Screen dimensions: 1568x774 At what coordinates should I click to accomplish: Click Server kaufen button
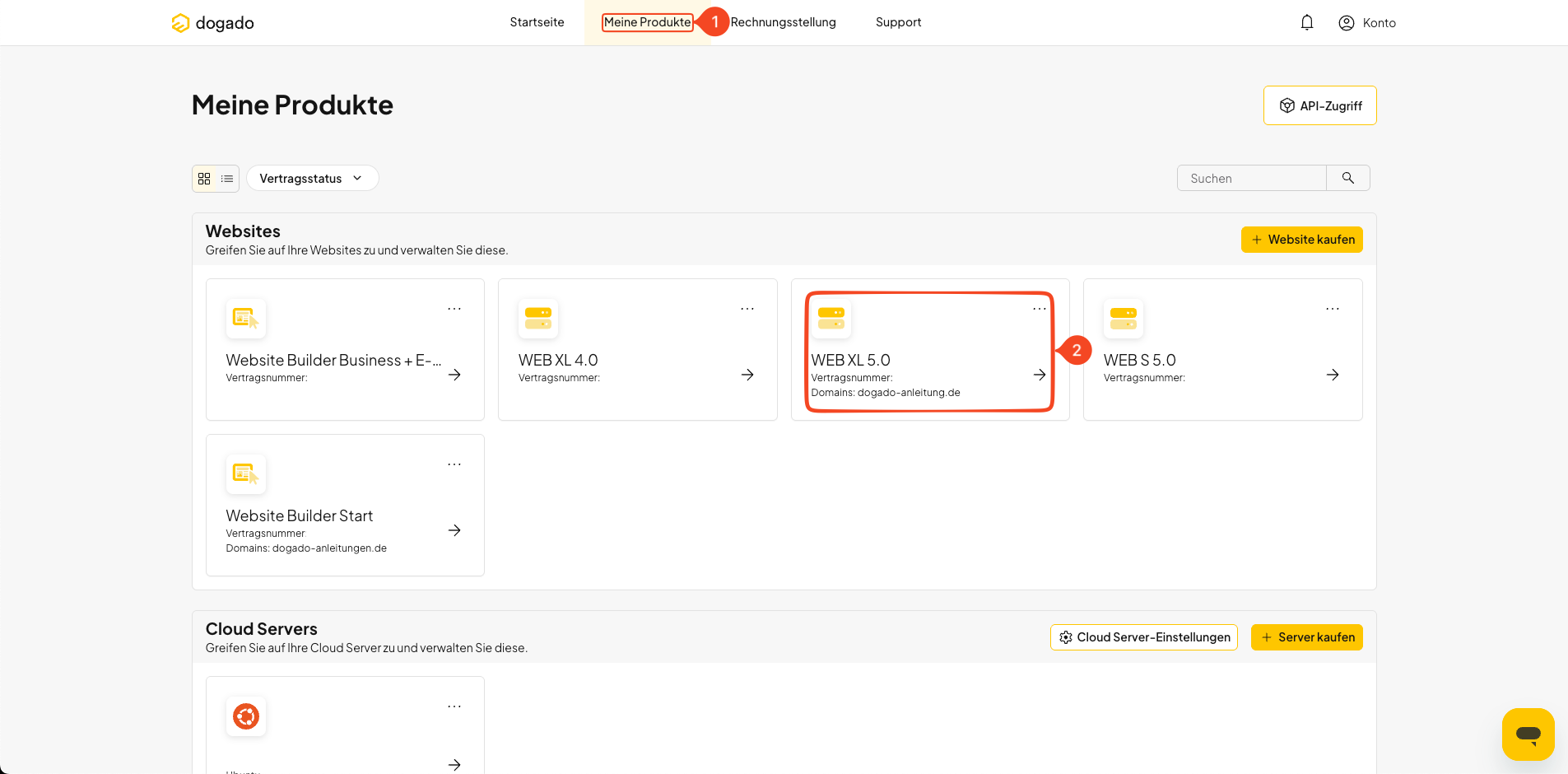(1307, 637)
